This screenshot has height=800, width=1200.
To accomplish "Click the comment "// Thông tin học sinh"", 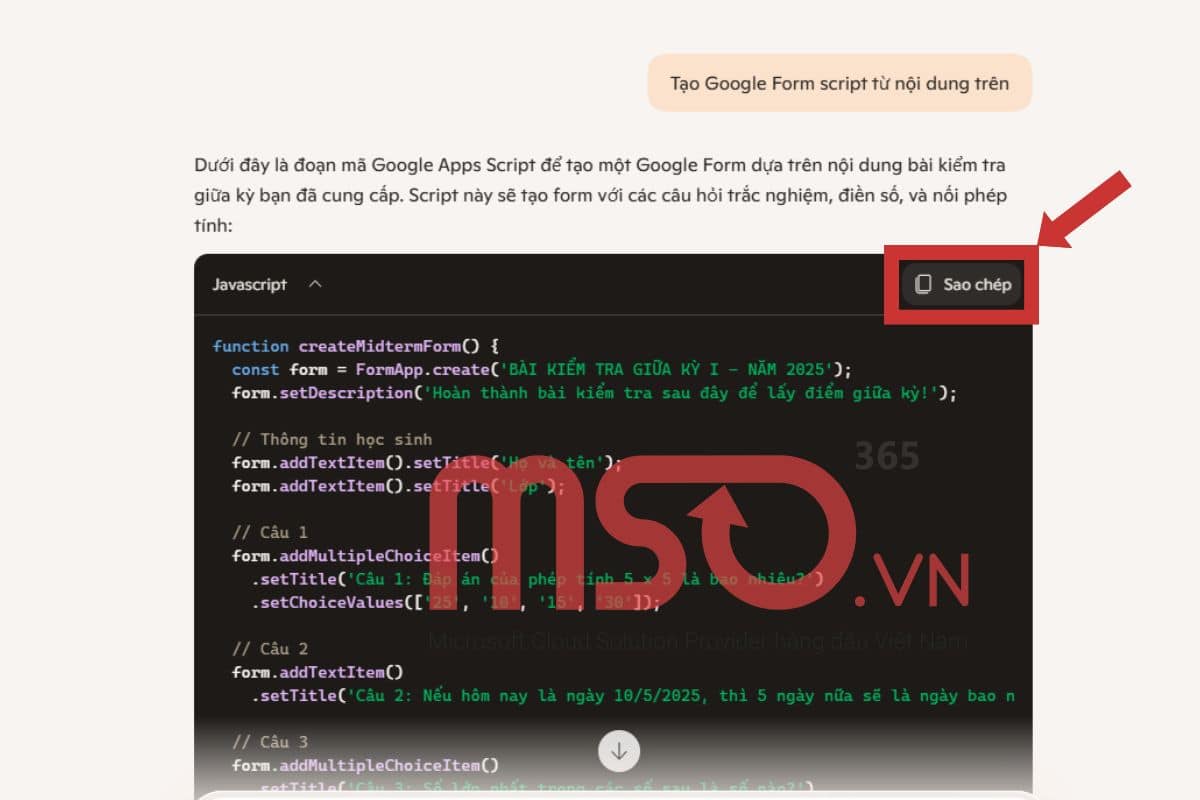I will 332,439.
